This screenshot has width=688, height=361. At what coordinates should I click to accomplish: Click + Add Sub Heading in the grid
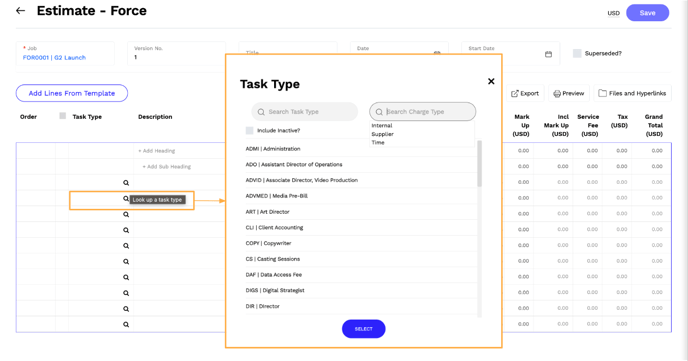(166, 167)
